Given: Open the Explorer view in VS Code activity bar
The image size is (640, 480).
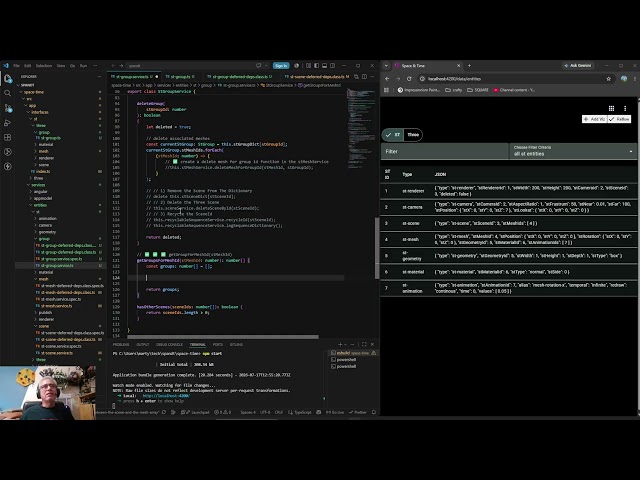Looking at the screenshot, I should 8,78.
